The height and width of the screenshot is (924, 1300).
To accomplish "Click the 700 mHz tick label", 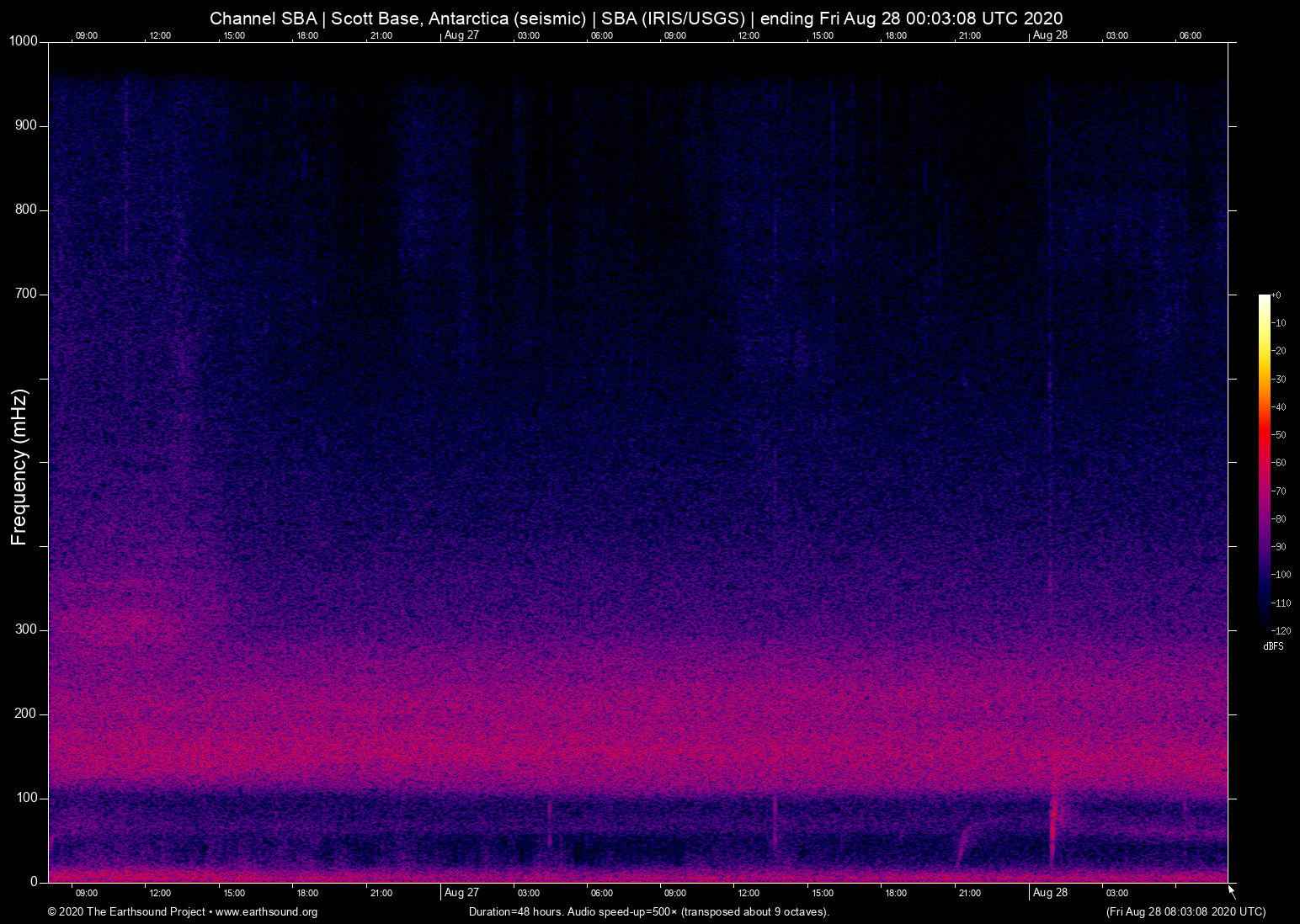I will pos(26,294).
